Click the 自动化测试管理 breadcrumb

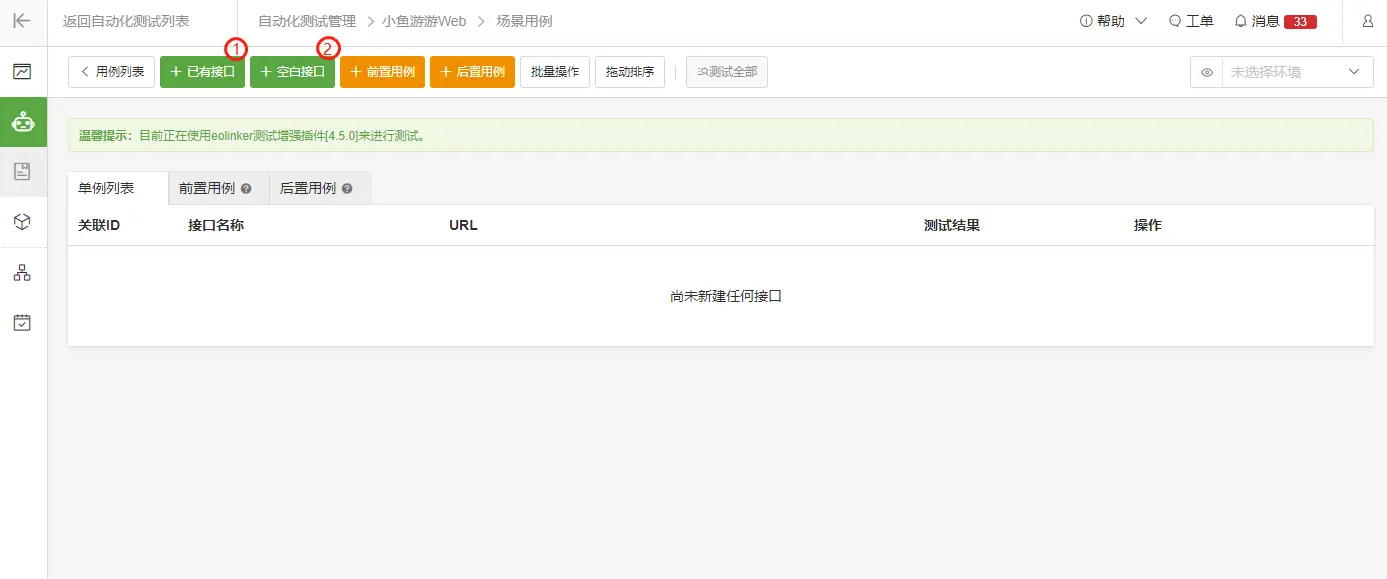[x=307, y=21]
